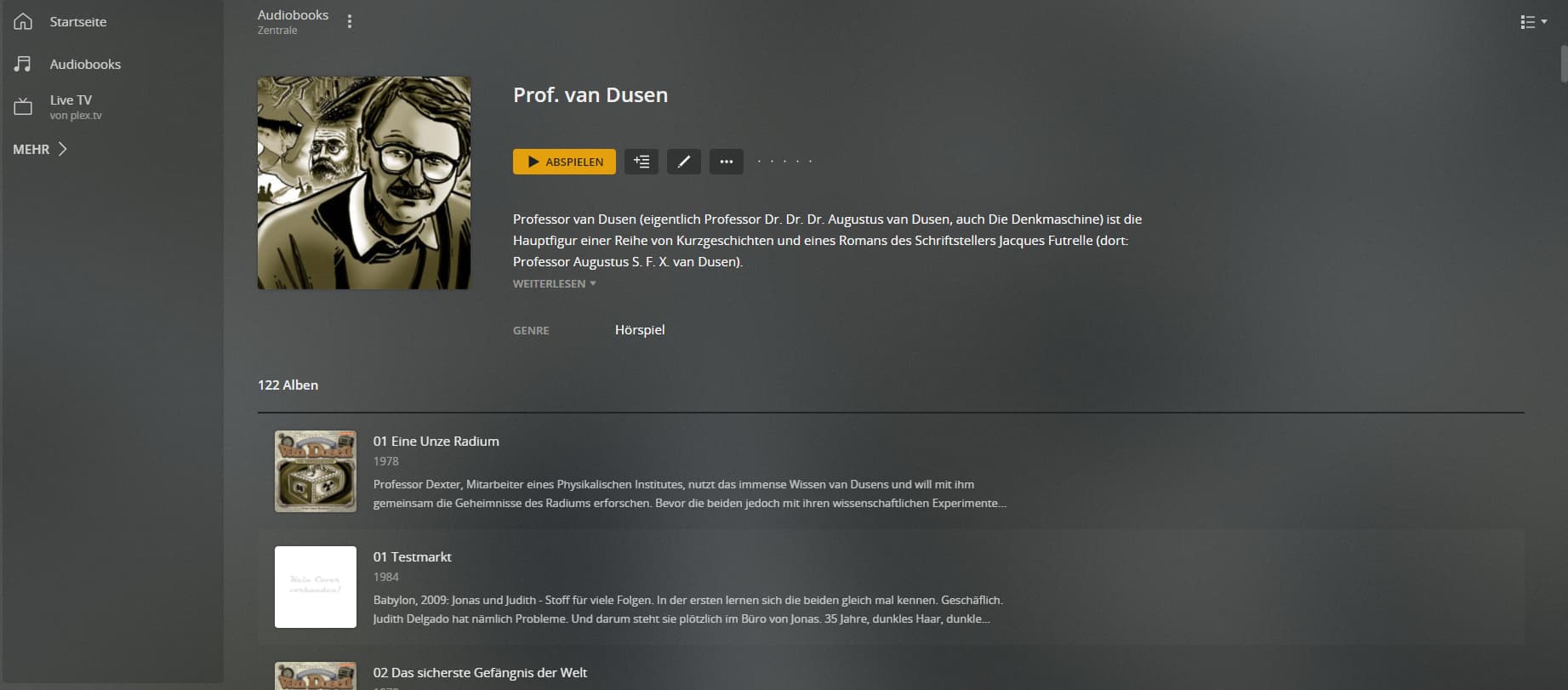Image resolution: width=1568 pixels, height=690 pixels.
Task: Open album 01 Testmarkt title
Action: pos(413,556)
